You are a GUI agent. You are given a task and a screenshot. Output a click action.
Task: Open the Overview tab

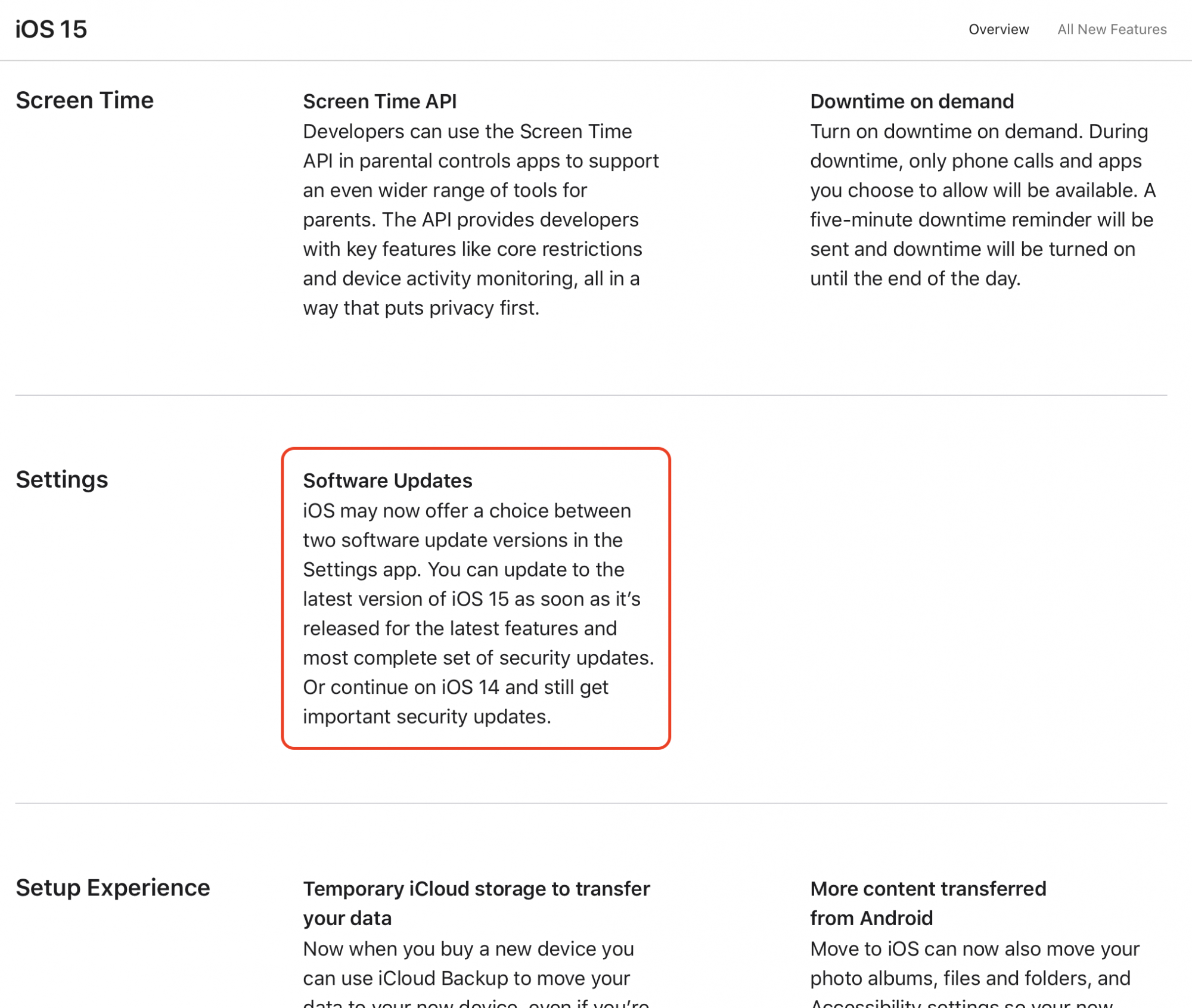[x=998, y=29]
